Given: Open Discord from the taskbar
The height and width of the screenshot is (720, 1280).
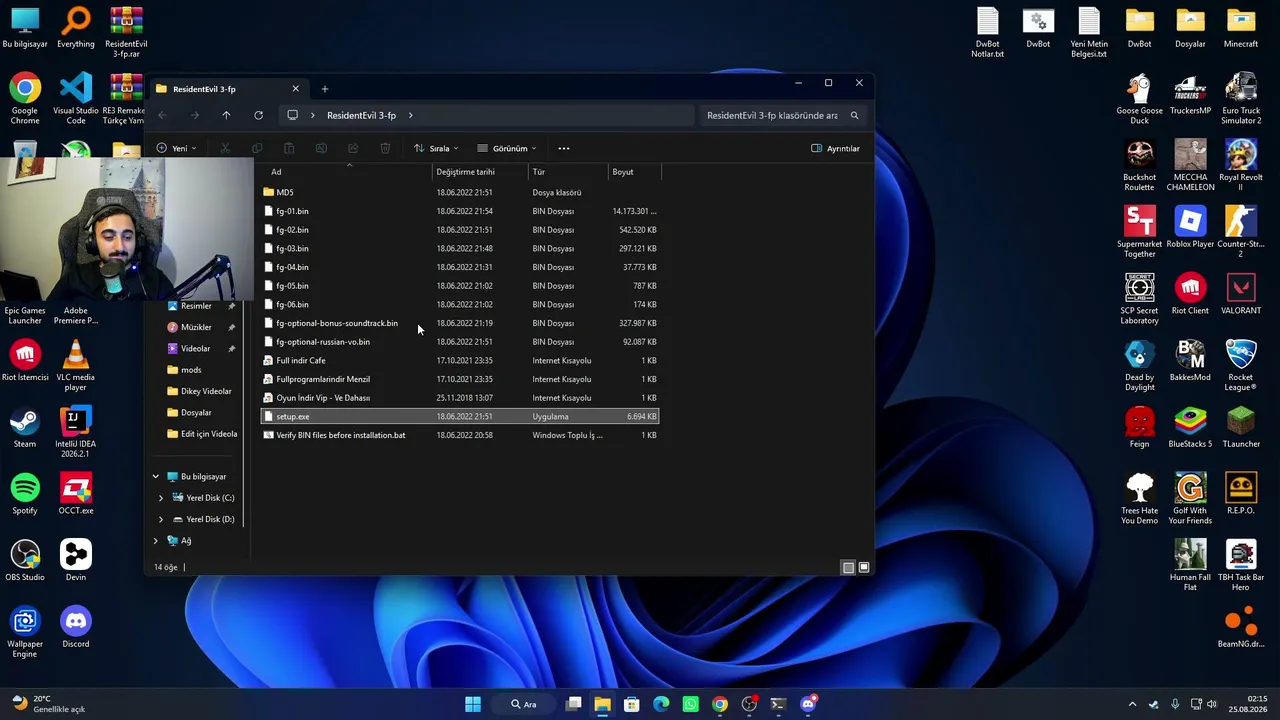Looking at the screenshot, I should (808, 704).
